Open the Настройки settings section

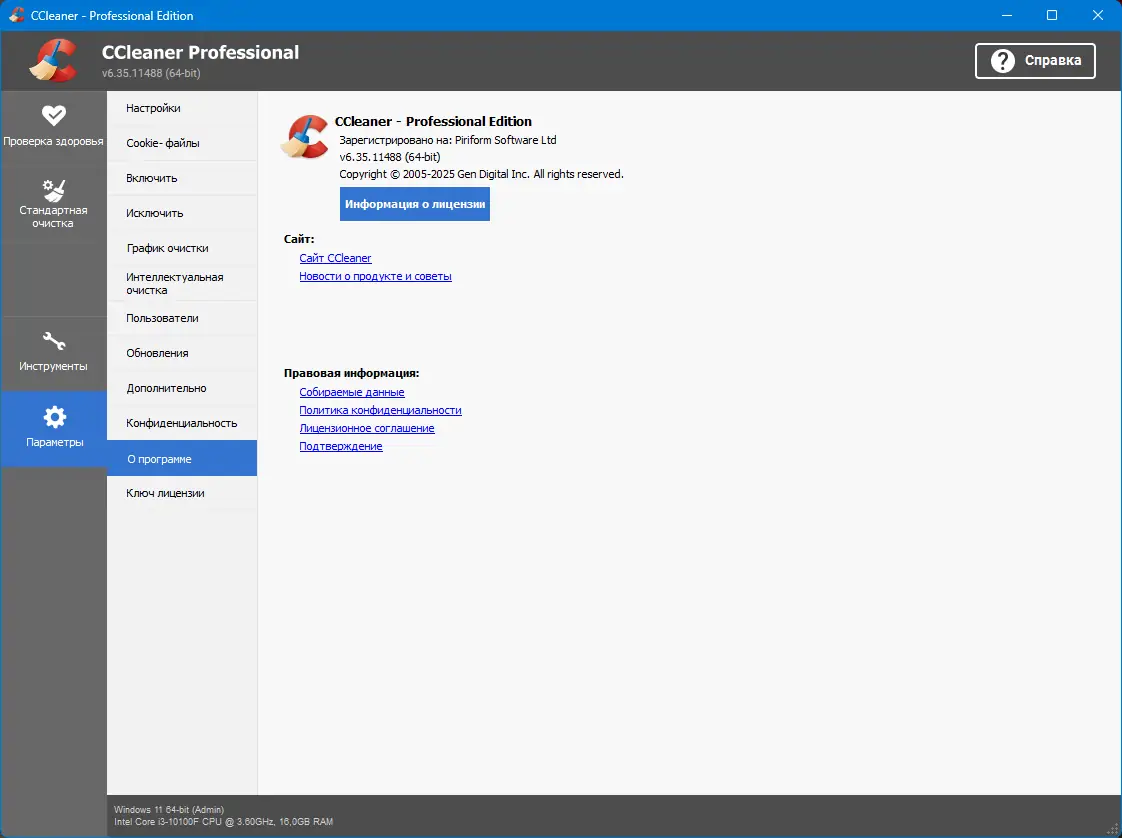(182, 108)
